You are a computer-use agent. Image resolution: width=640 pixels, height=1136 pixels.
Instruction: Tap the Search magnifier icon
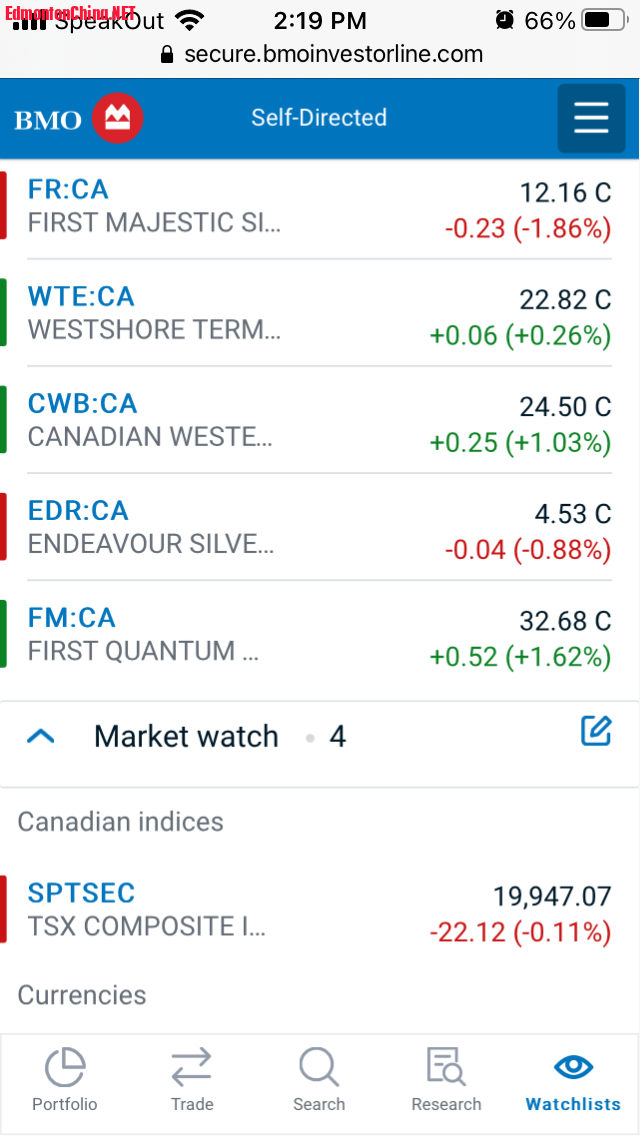[319, 1068]
